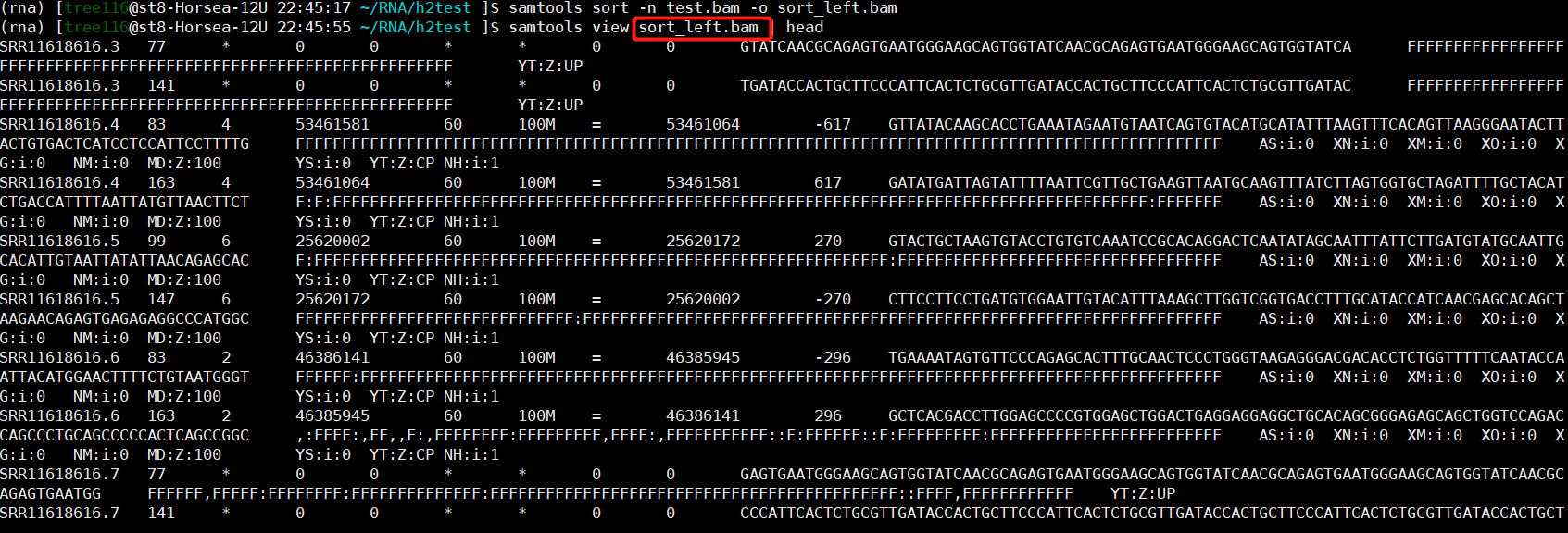This screenshot has height=533, width=1568.
Task: Click the sequence starting GTATCAACGCAGAGTGAATGGGAAGC
Action: pos(1046,46)
